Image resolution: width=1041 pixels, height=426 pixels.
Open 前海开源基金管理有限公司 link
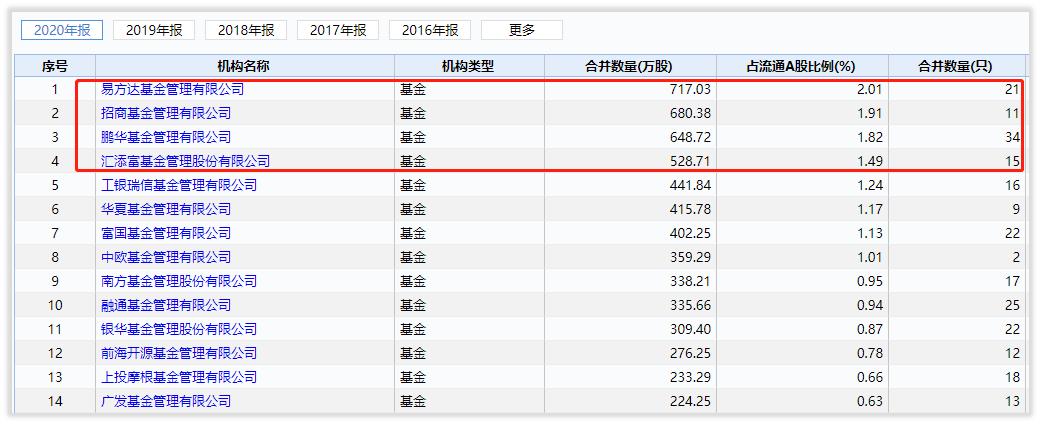point(179,353)
